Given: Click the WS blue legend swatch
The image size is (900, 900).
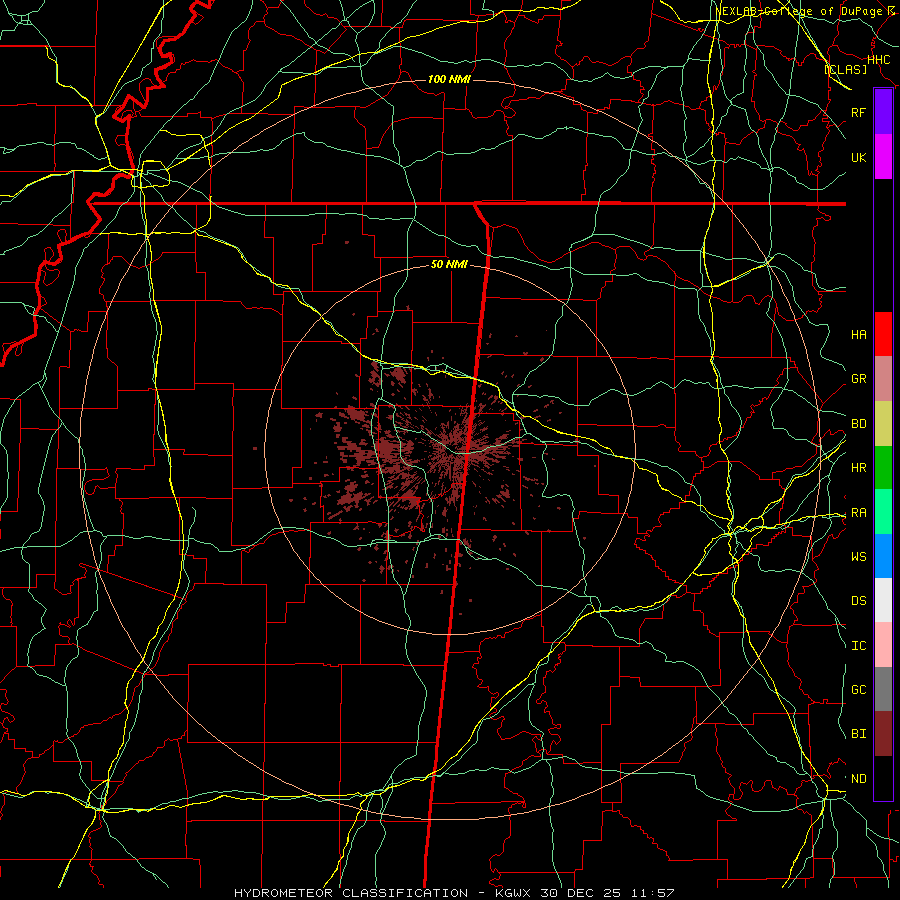Looking at the screenshot, I should (x=883, y=556).
